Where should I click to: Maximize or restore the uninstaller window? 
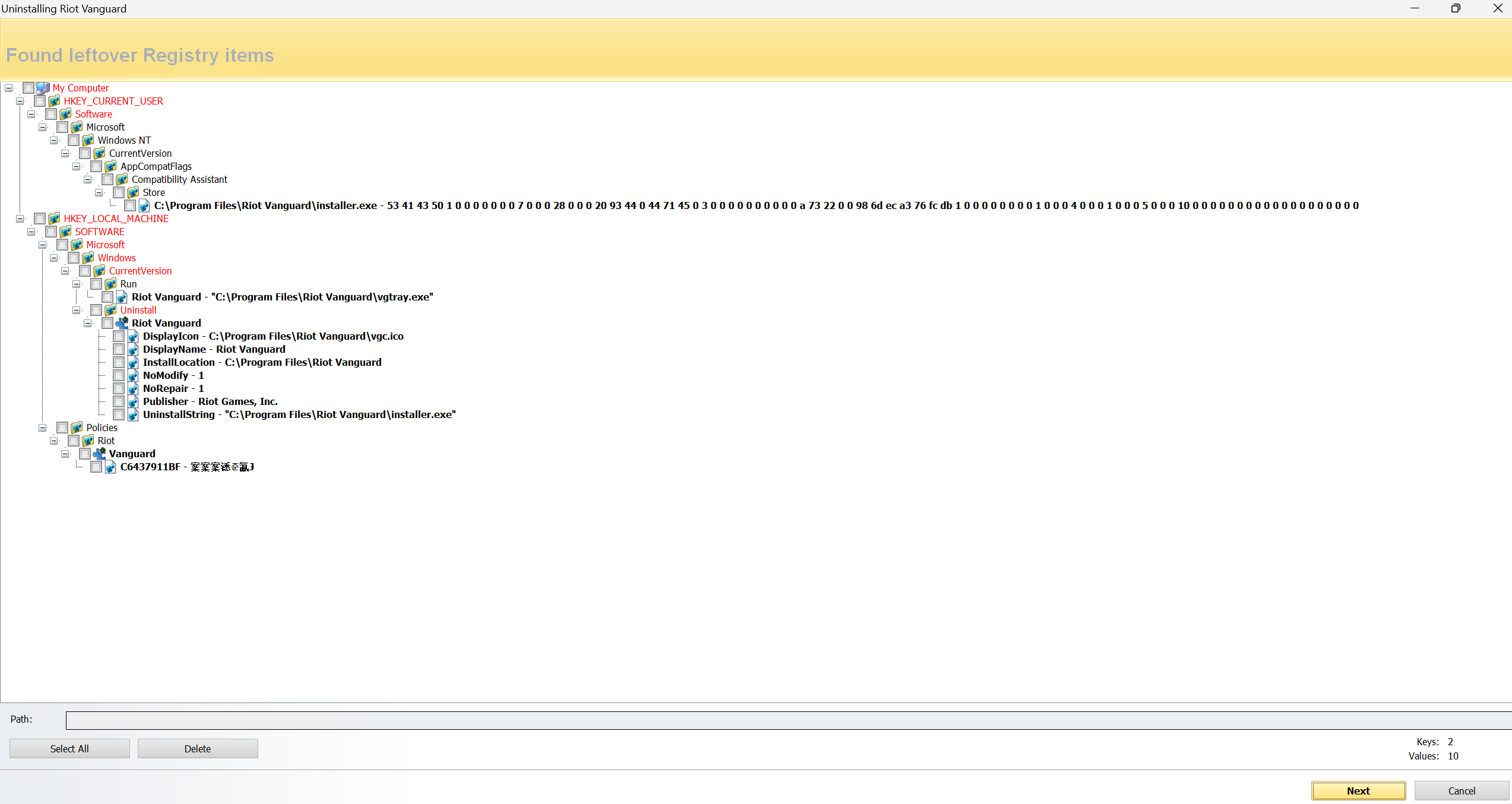click(x=1456, y=8)
